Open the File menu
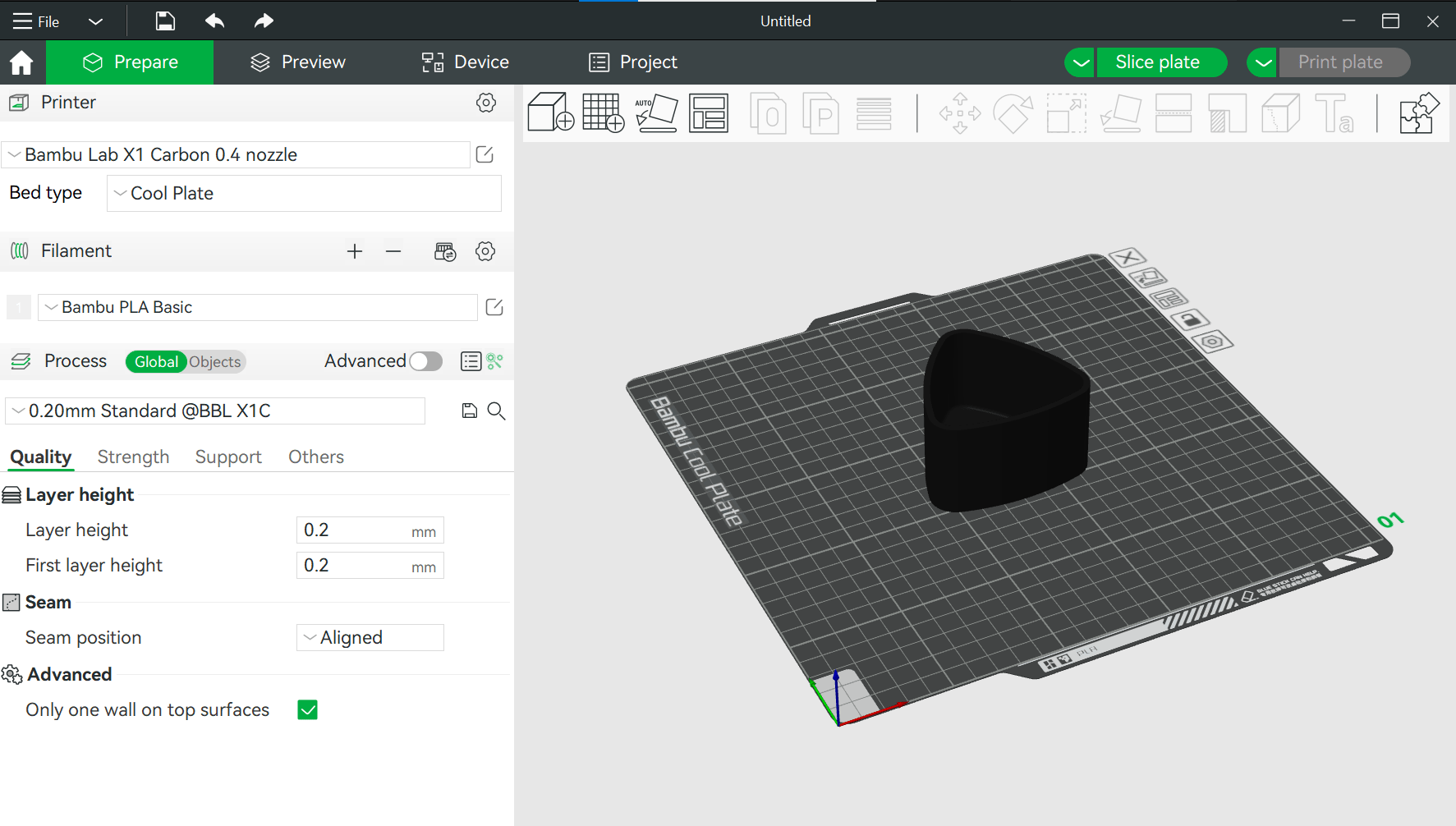 tap(37, 21)
